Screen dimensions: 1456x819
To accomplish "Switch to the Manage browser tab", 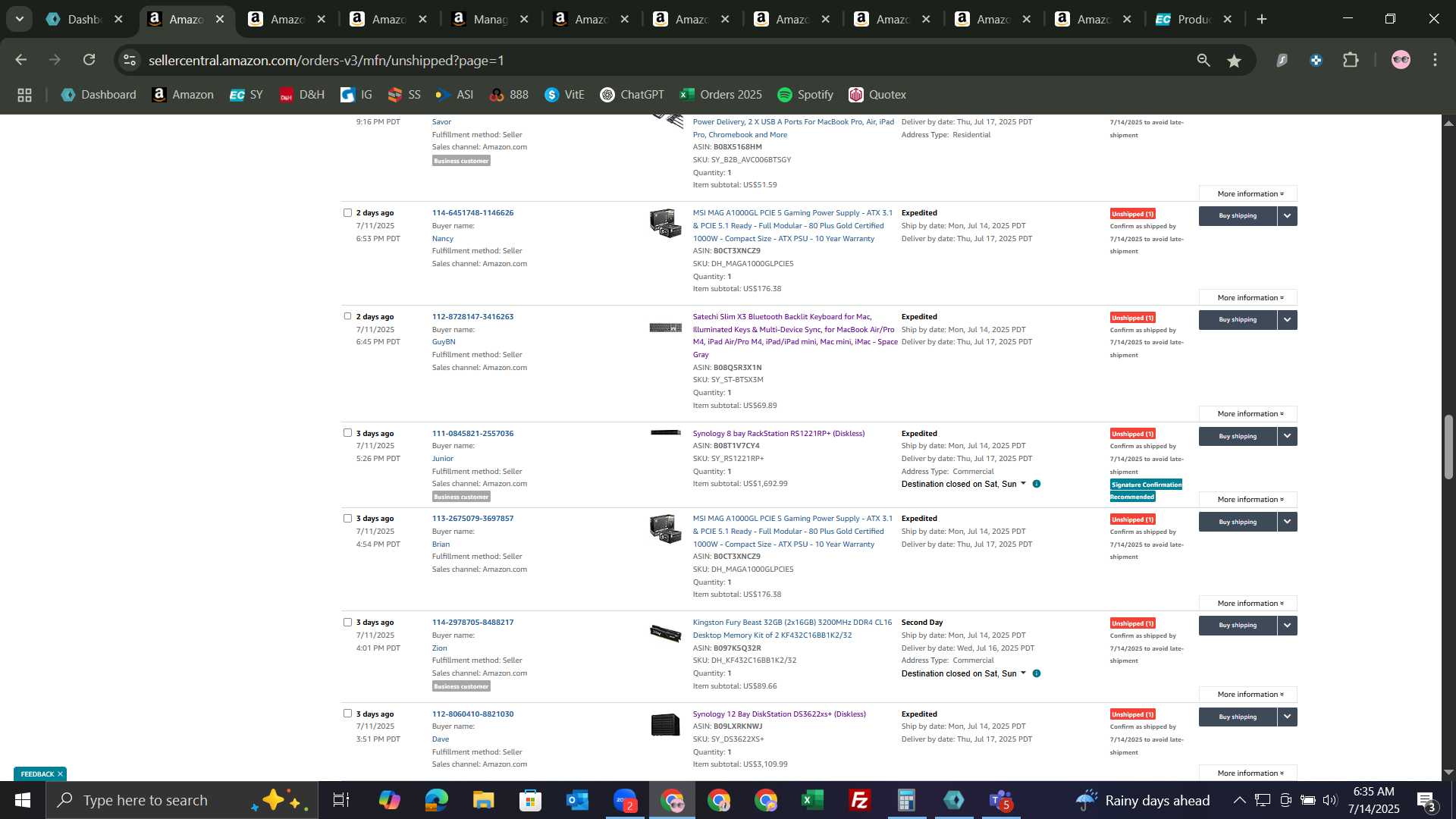I will click(x=489, y=20).
